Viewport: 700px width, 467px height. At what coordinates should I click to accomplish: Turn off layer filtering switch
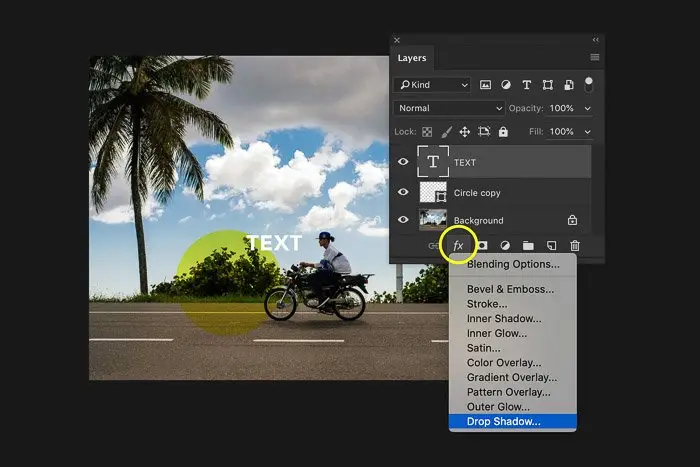588,84
